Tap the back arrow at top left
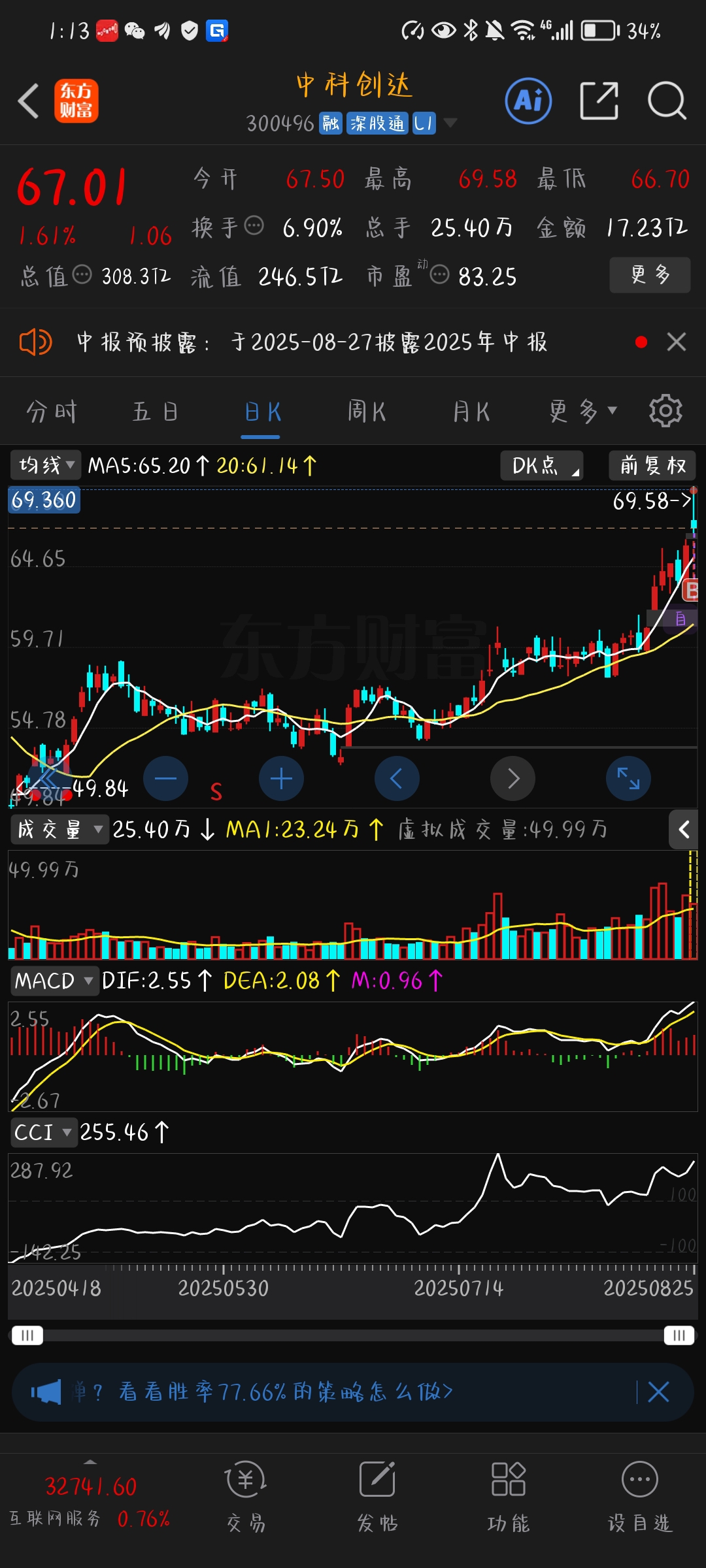 29,101
